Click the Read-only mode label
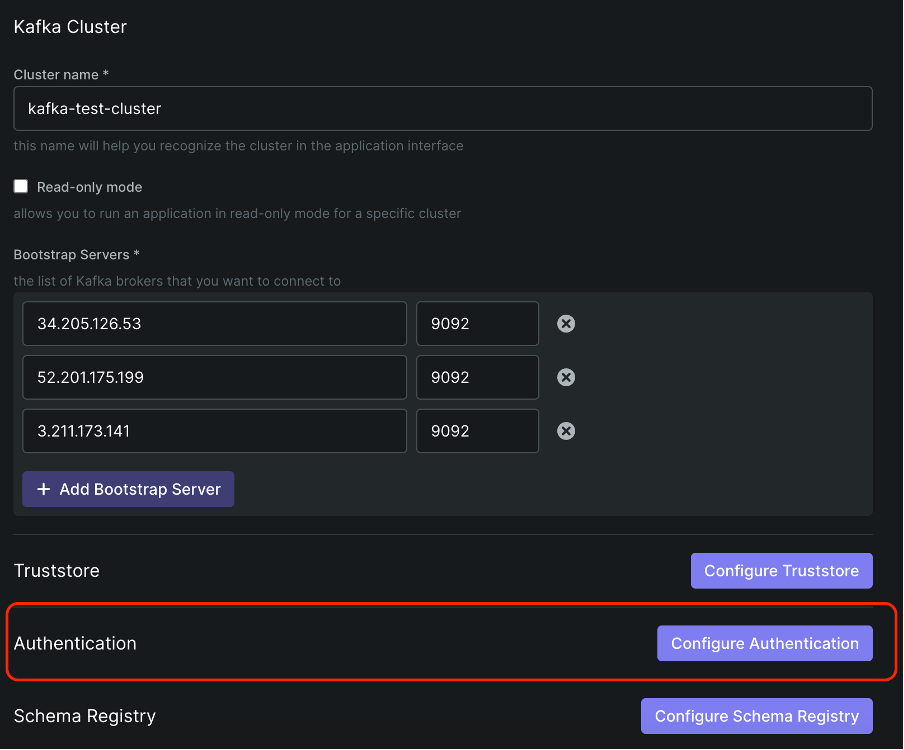The height and width of the screenshot is (750, 904). 89,187
